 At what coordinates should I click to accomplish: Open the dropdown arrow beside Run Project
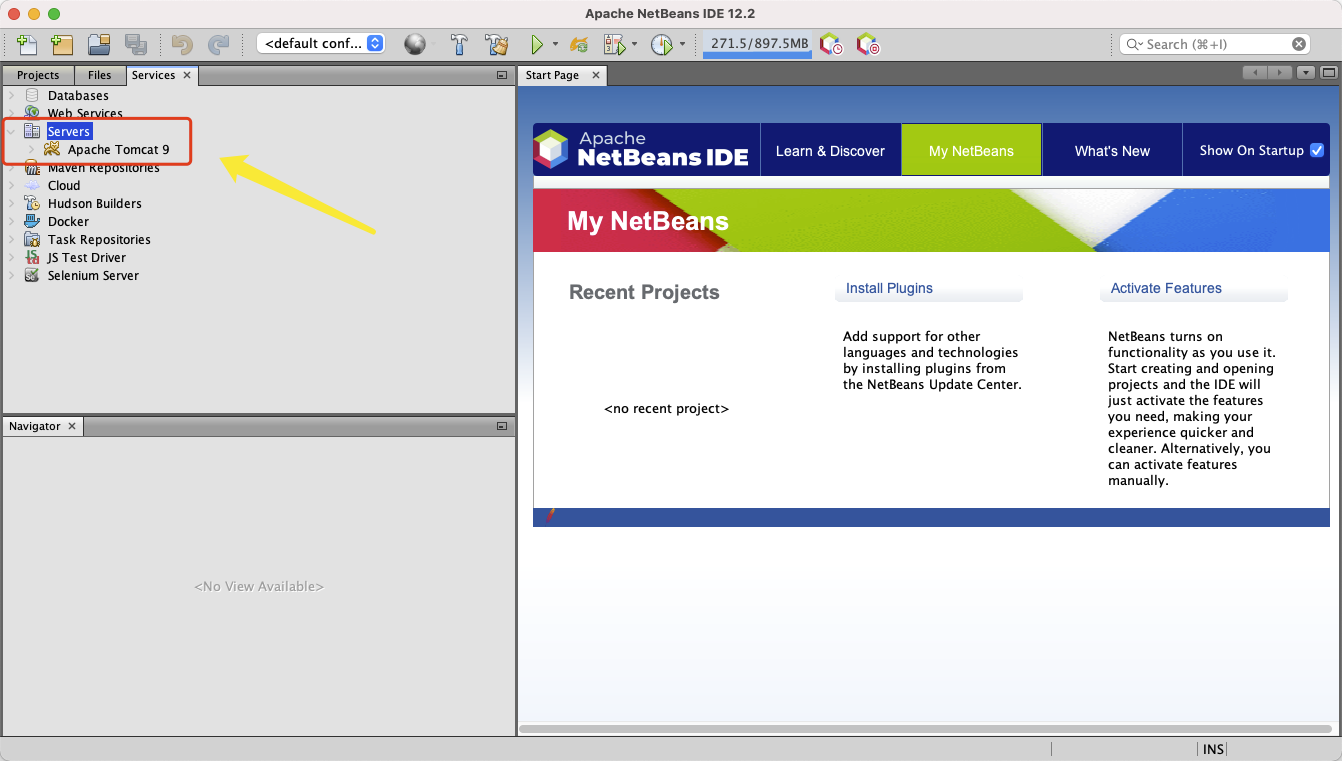[555, 44]
